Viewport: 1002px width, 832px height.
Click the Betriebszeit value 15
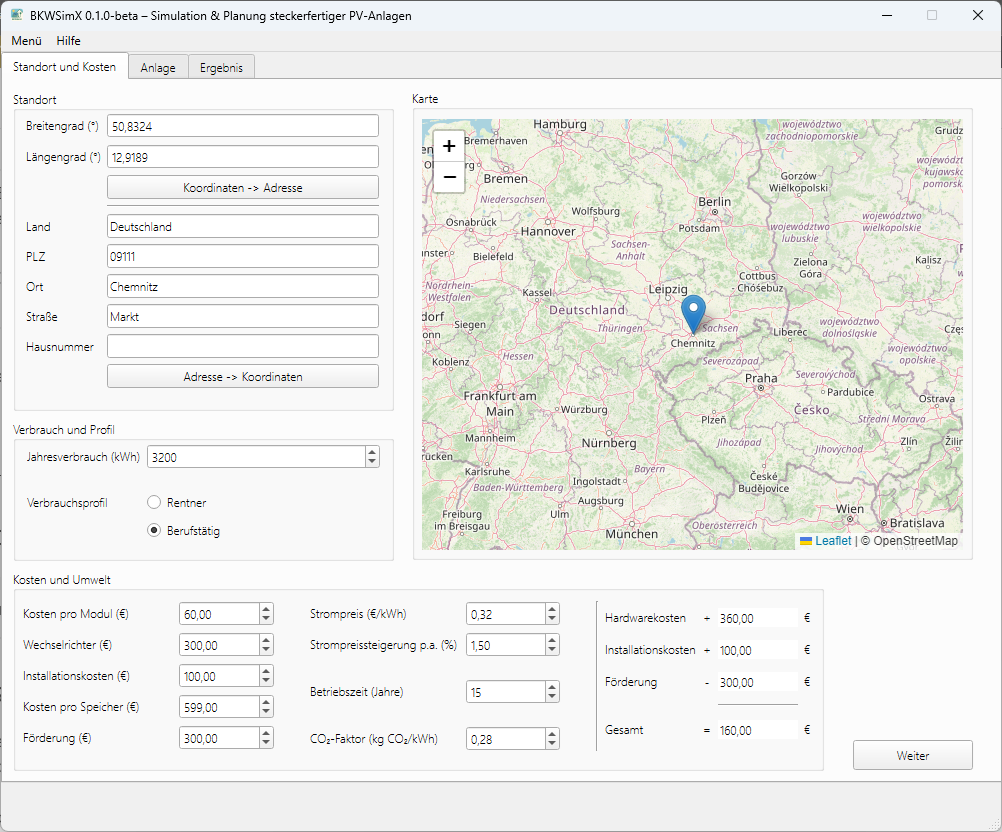point(505,692)
